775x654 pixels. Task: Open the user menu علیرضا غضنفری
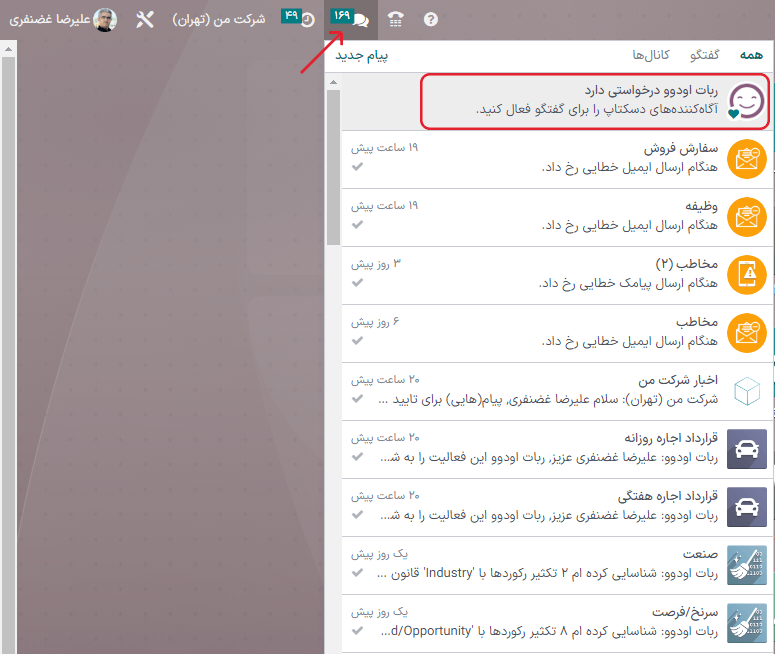pos(62,20)
